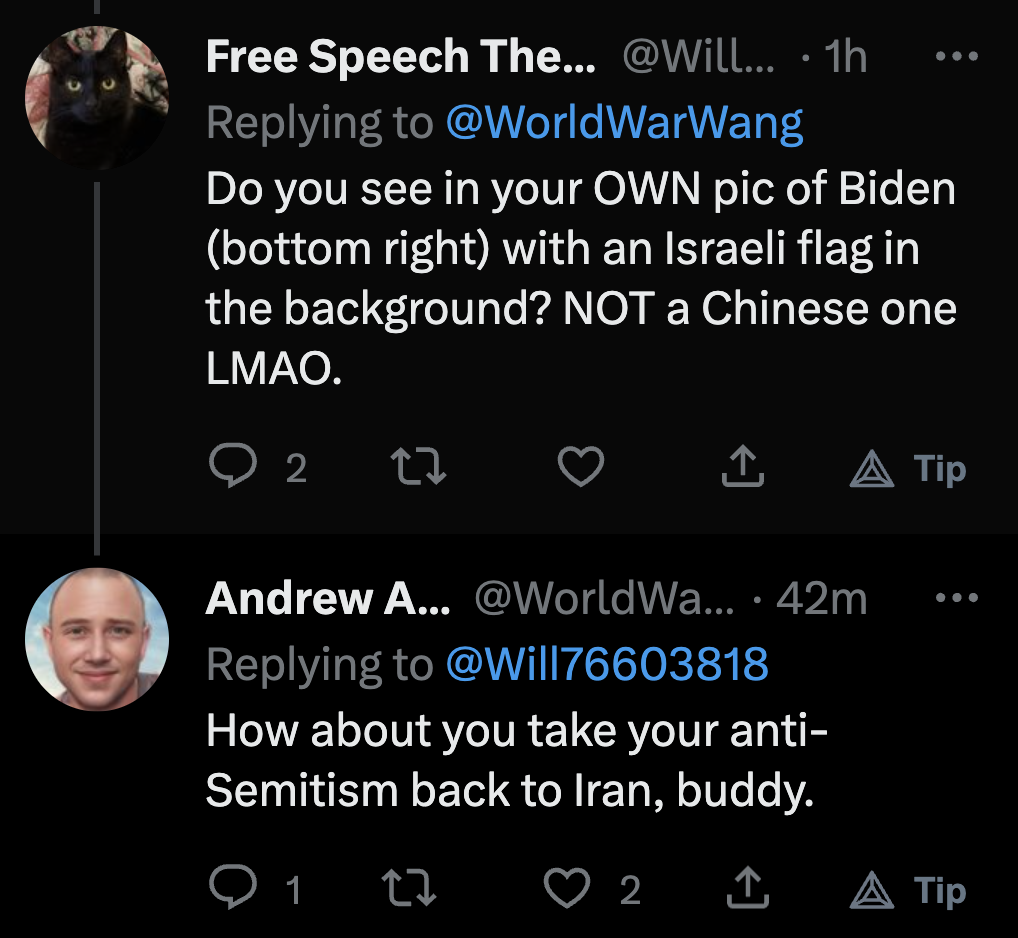
Task: Open the @WorldWarWang mention link
Action: pos(624,123)
